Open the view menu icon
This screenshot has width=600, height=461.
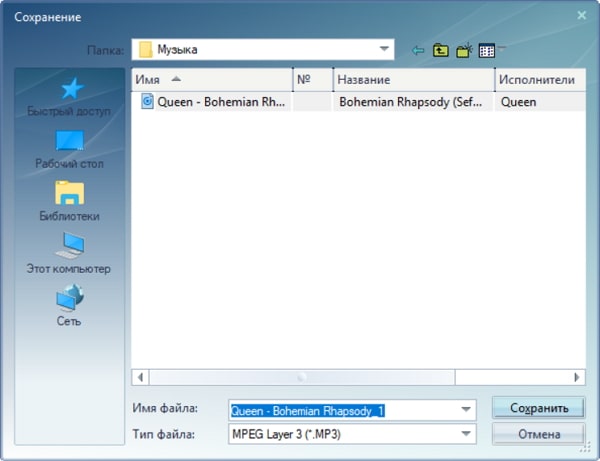click(x=487, y=50)
